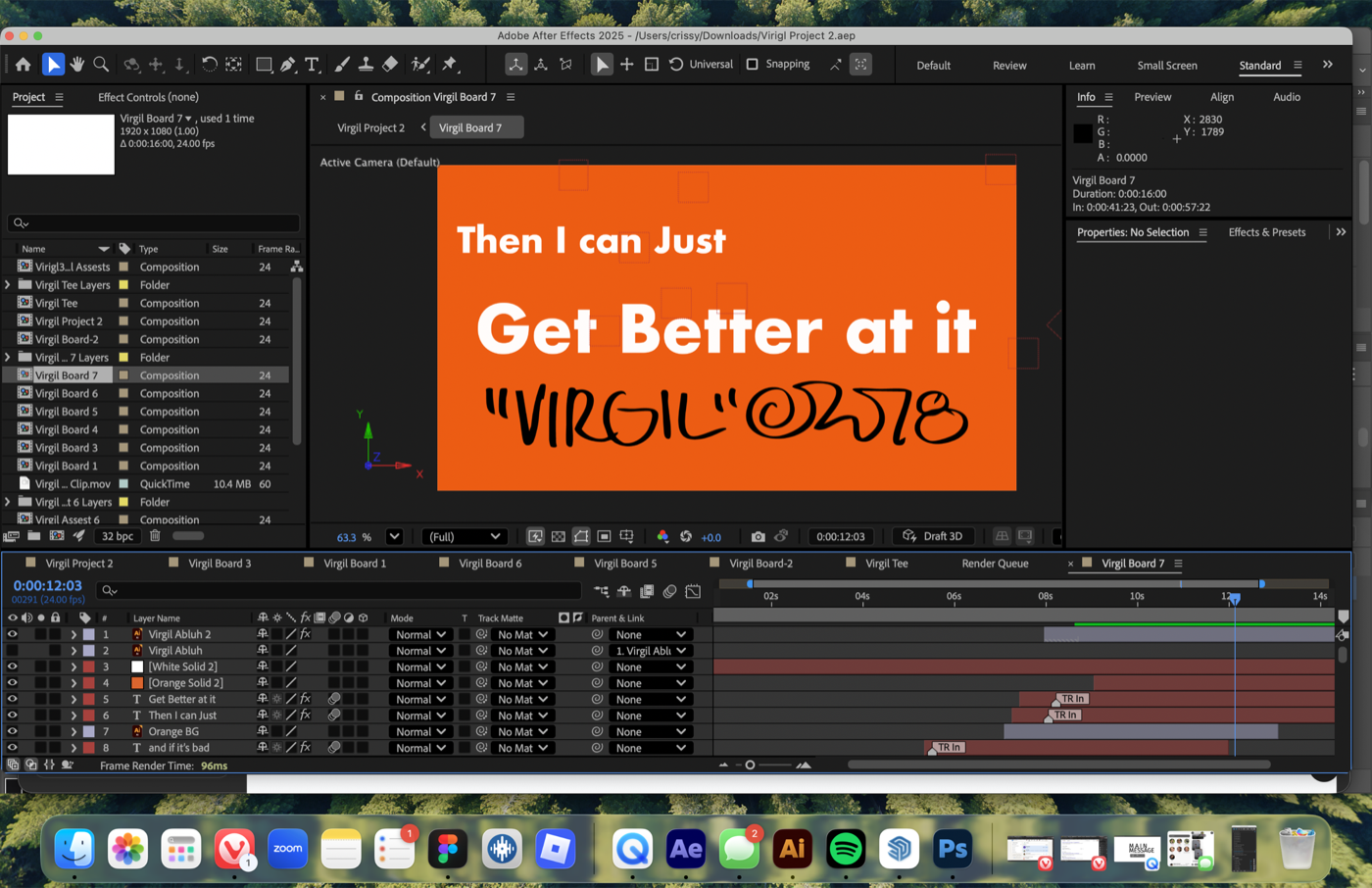This screenshot has height=888, width=1372.
Task: Toggle transparency grid icon in viewer
Action: click(558, 536)
